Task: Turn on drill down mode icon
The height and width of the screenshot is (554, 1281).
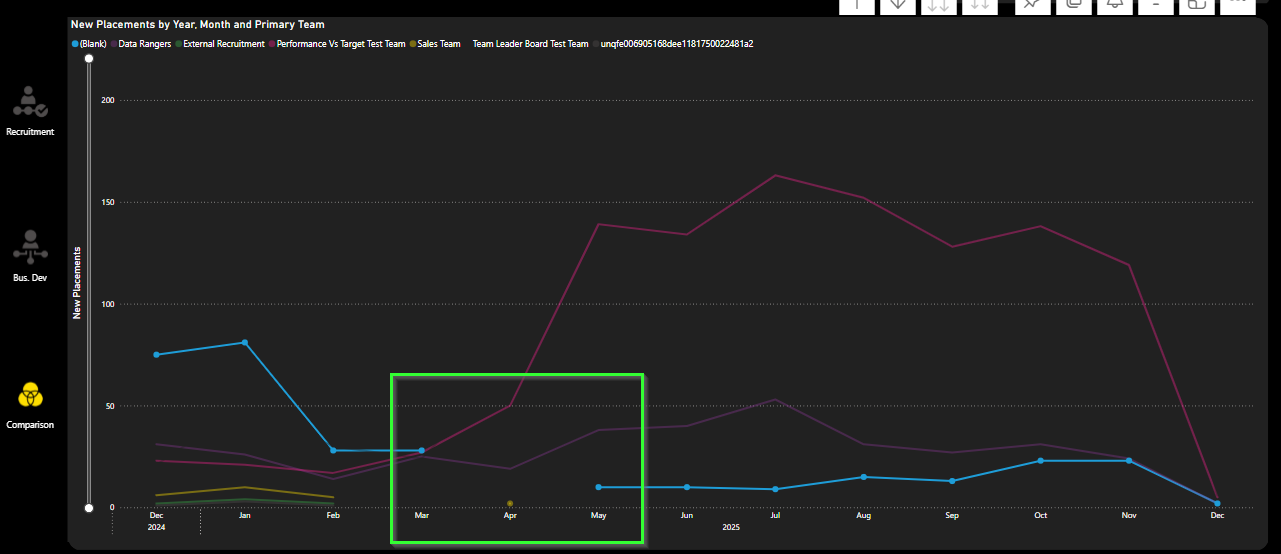Action: click(898, 5)
